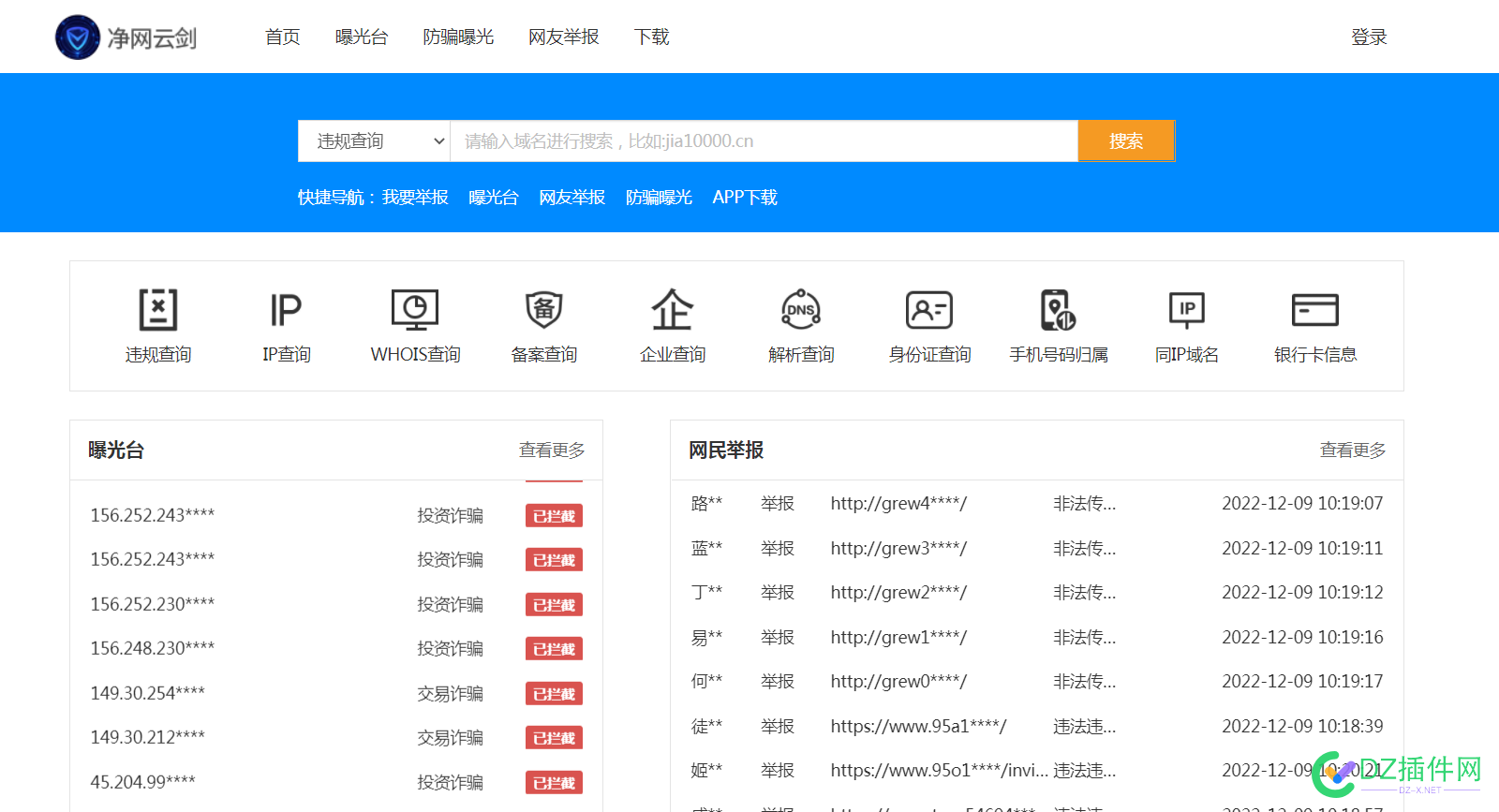Click report URL http://grew1****/
1499x812 pixels.
tap(898, 638)
